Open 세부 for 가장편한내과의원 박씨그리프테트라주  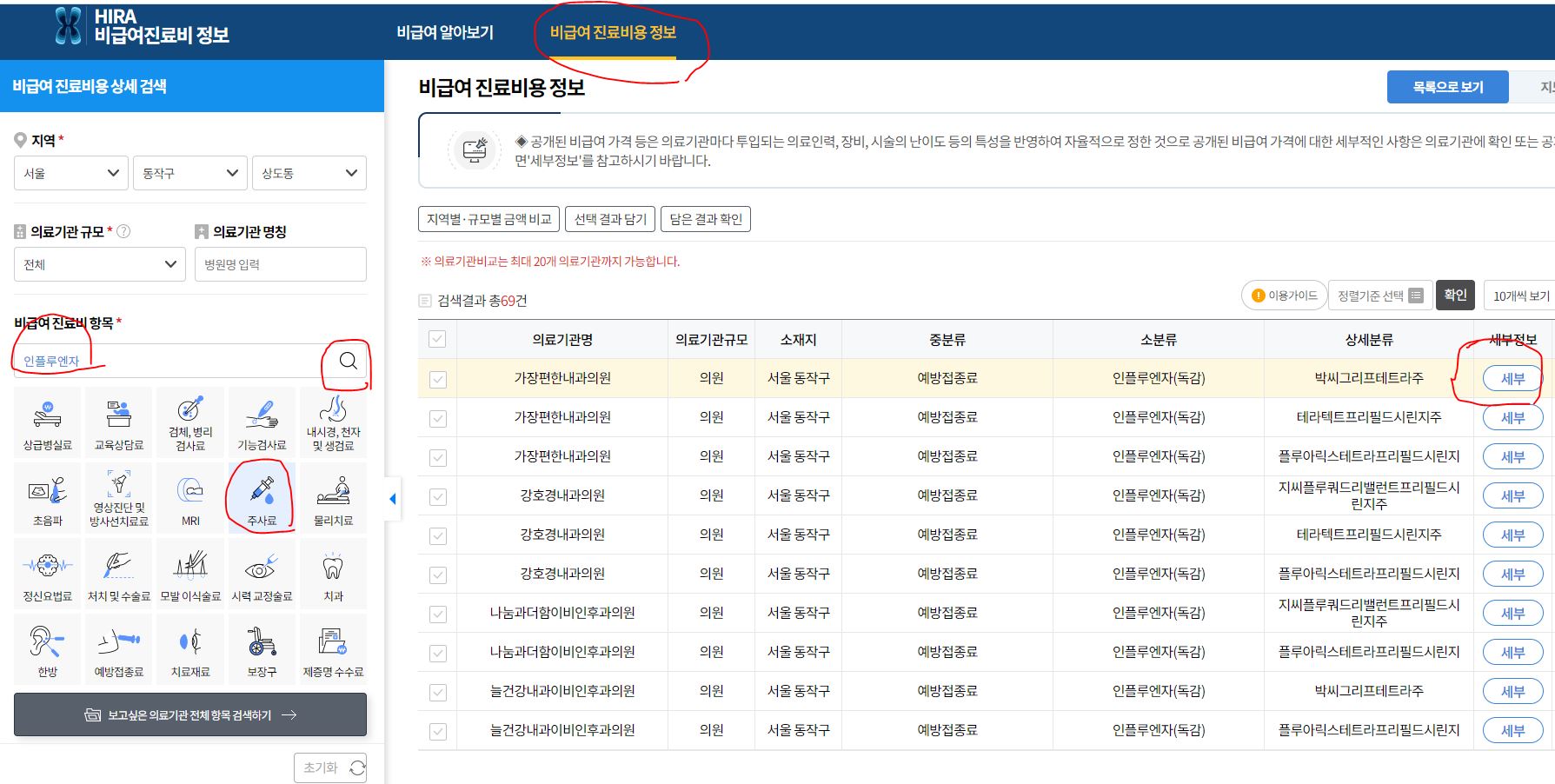click(1513, 378)
